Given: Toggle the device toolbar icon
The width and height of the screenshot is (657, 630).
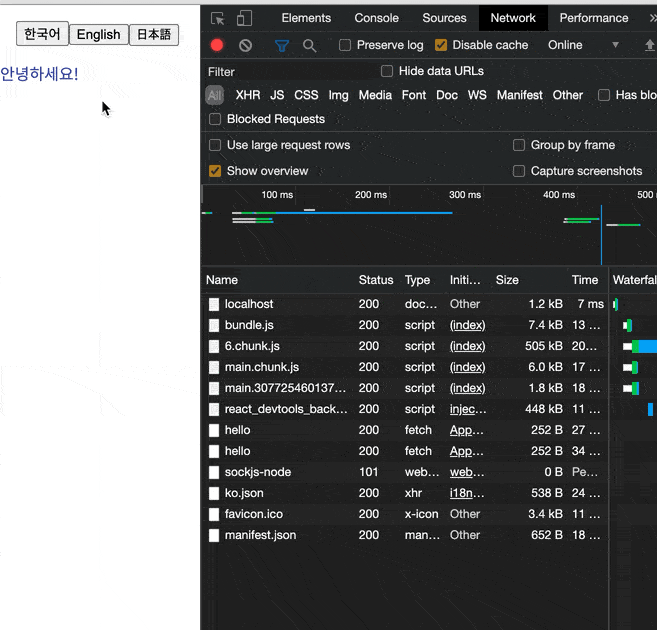Looking at the screenshot, I should [x=244, y=18].
